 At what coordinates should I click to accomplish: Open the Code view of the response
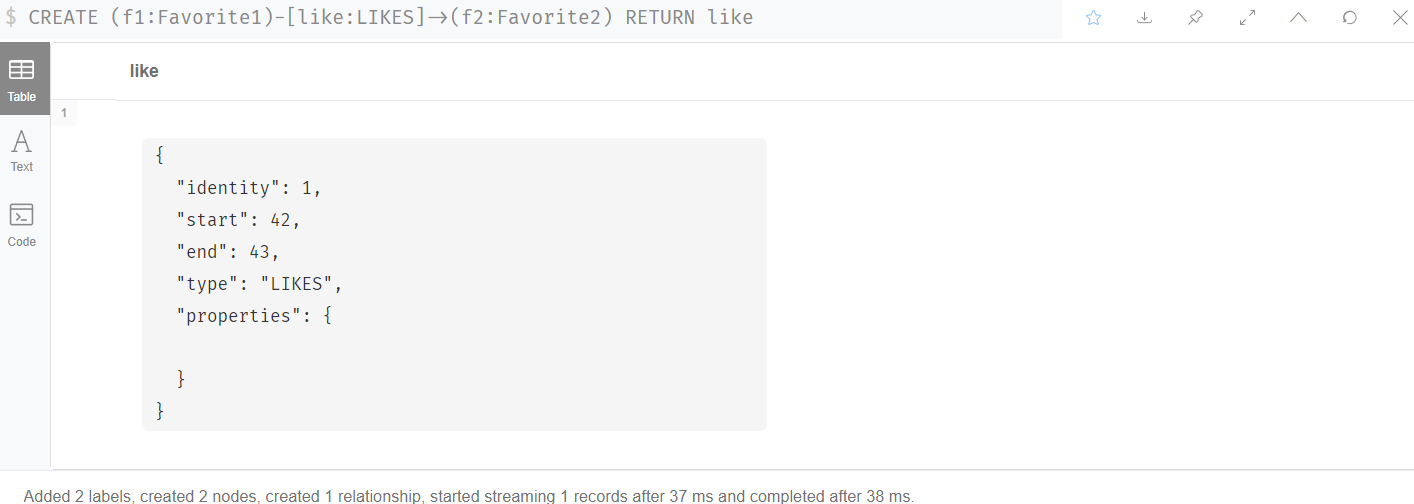[22, 225]
